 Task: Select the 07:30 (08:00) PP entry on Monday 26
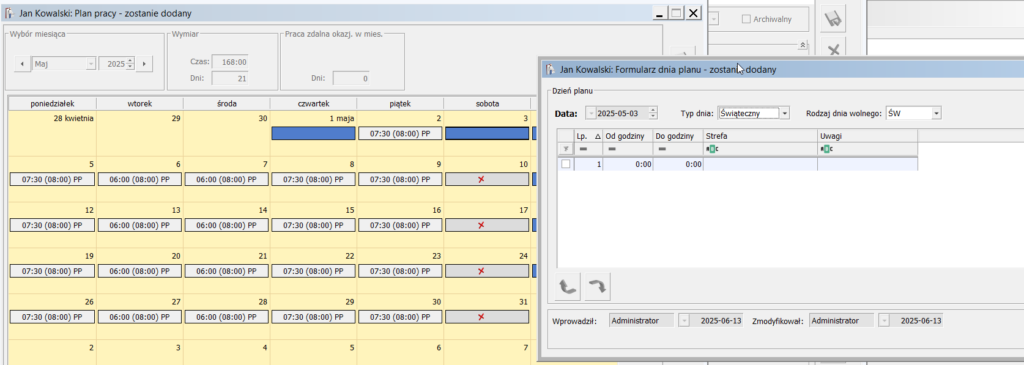[52, 317]
